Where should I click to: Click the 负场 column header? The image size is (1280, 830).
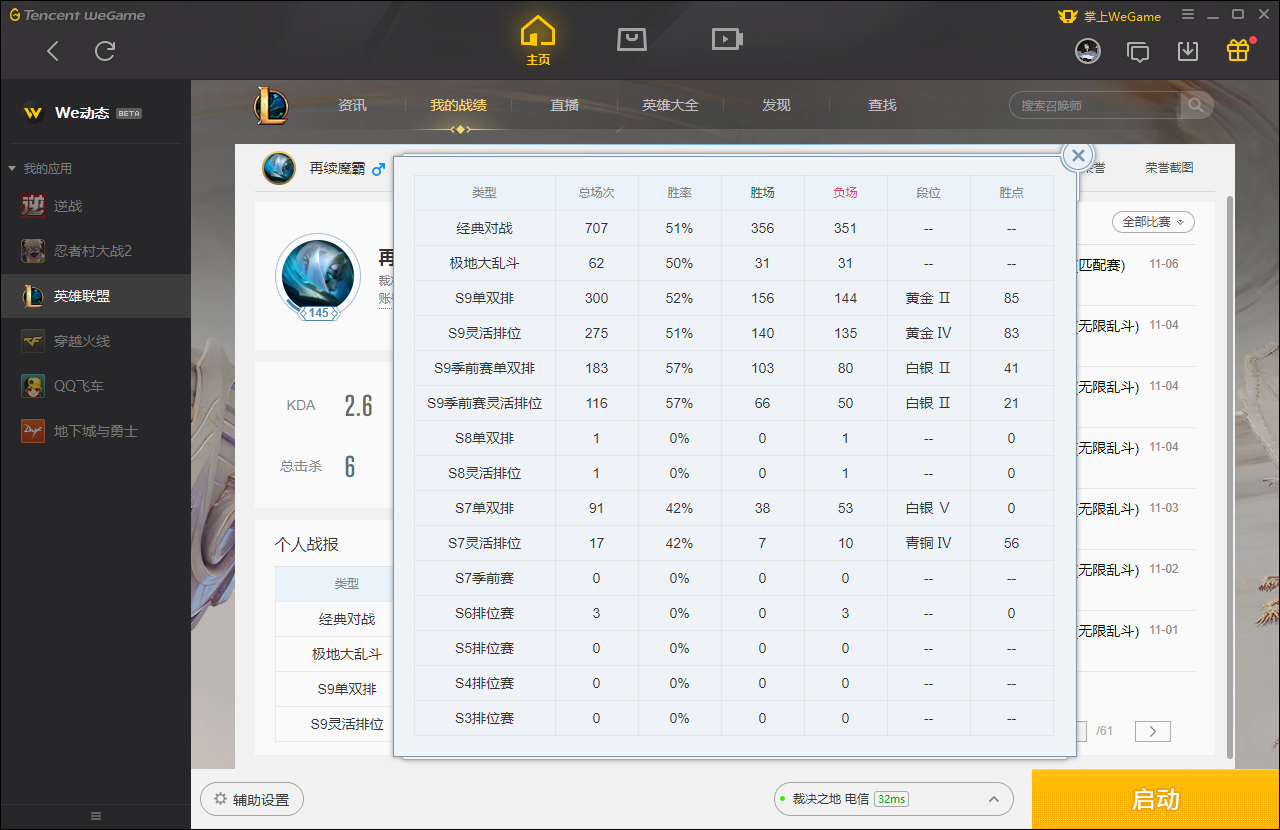click(845, 193)
